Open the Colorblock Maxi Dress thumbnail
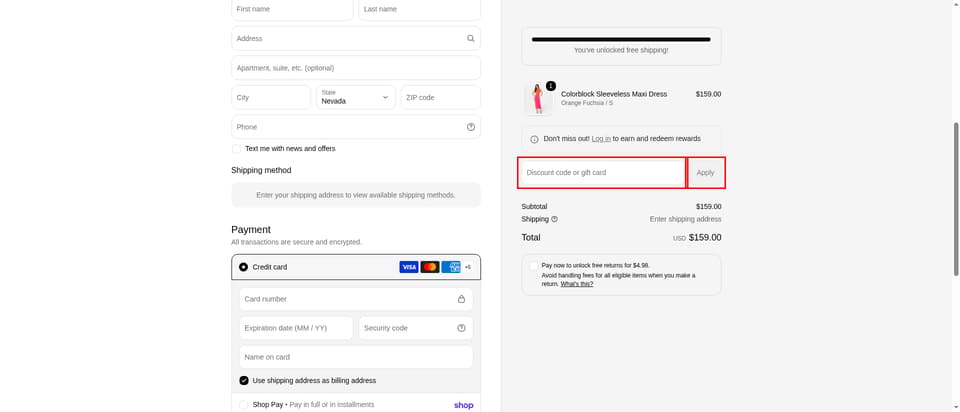Image resolution: width=960 pixels, height=412 pixels. (x=538, y=99)
